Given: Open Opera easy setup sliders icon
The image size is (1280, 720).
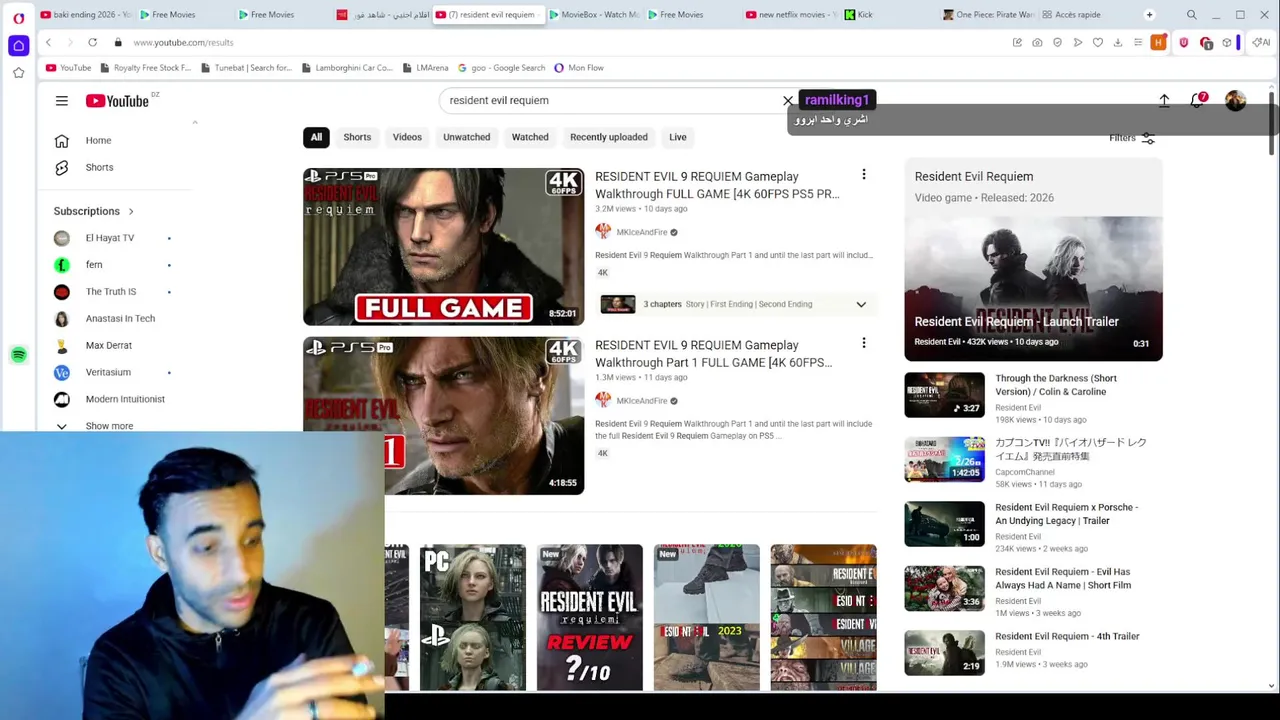Looking at the screenshot, I should click(x=1138, y=42).
